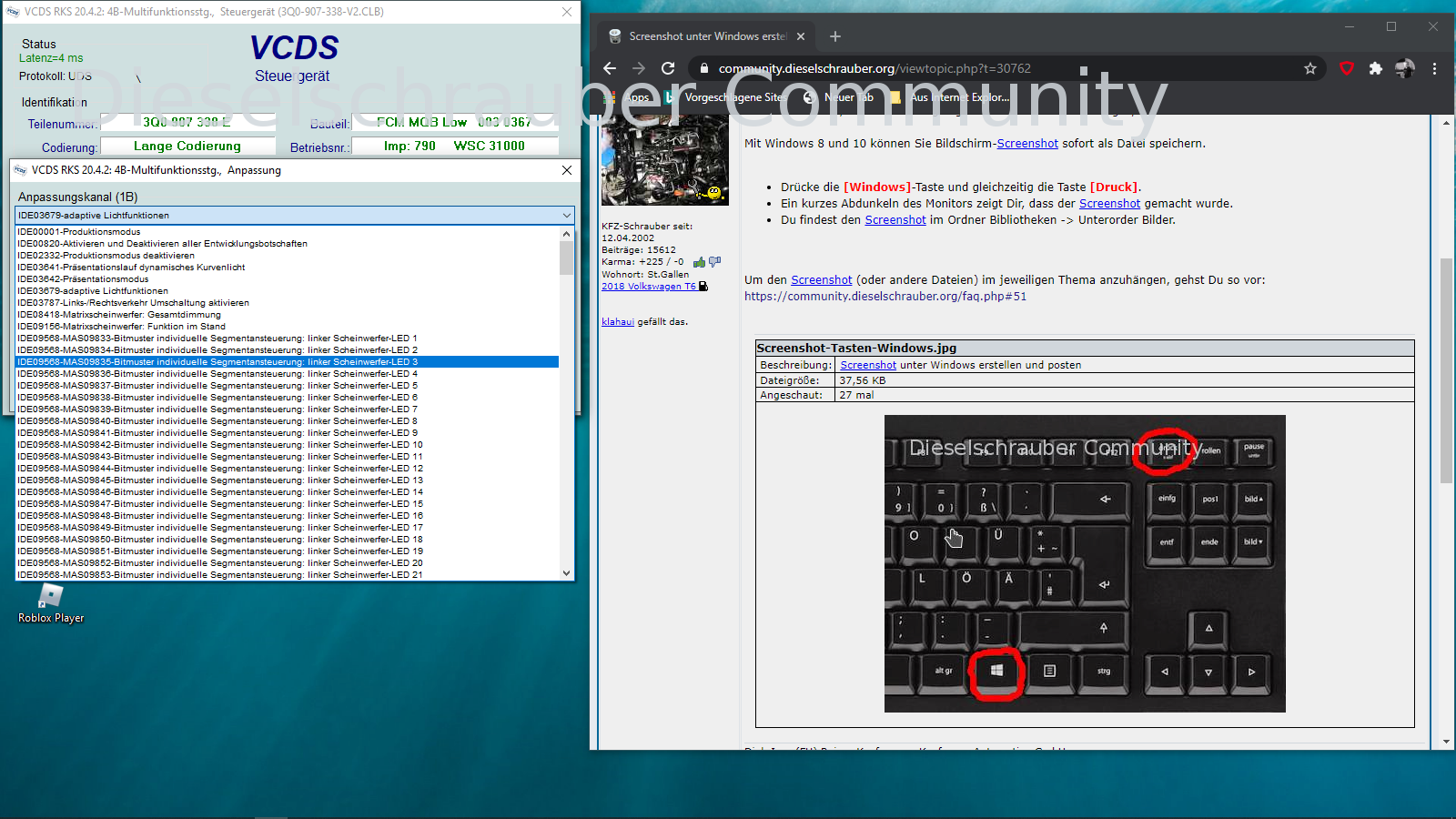Select the Screenshot unter Windows tab
Image resolution: width=1456 pixels, height=819 pixels.
(x=705, y=36)
